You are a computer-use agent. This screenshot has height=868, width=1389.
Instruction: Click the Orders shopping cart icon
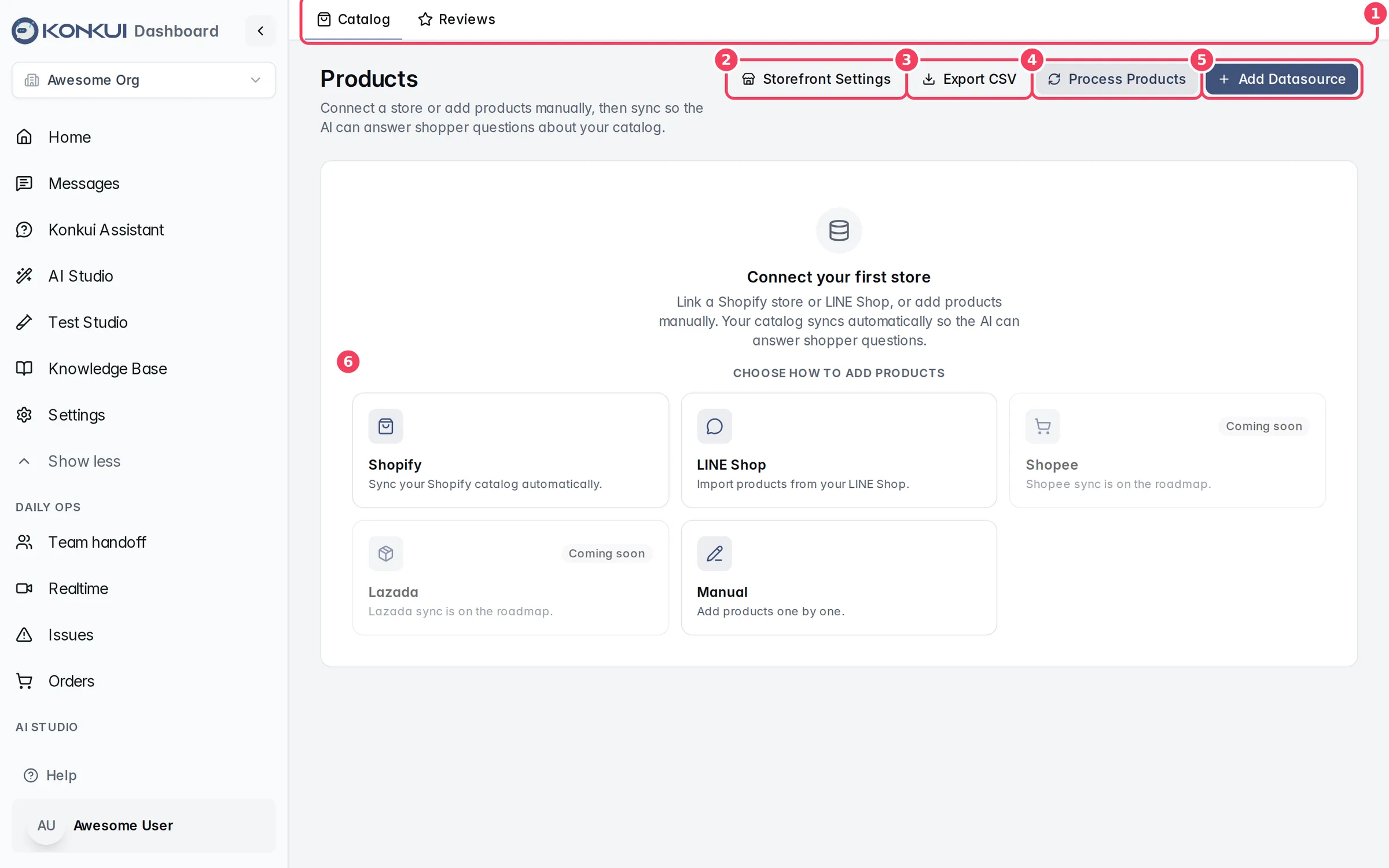pos(24,681)
